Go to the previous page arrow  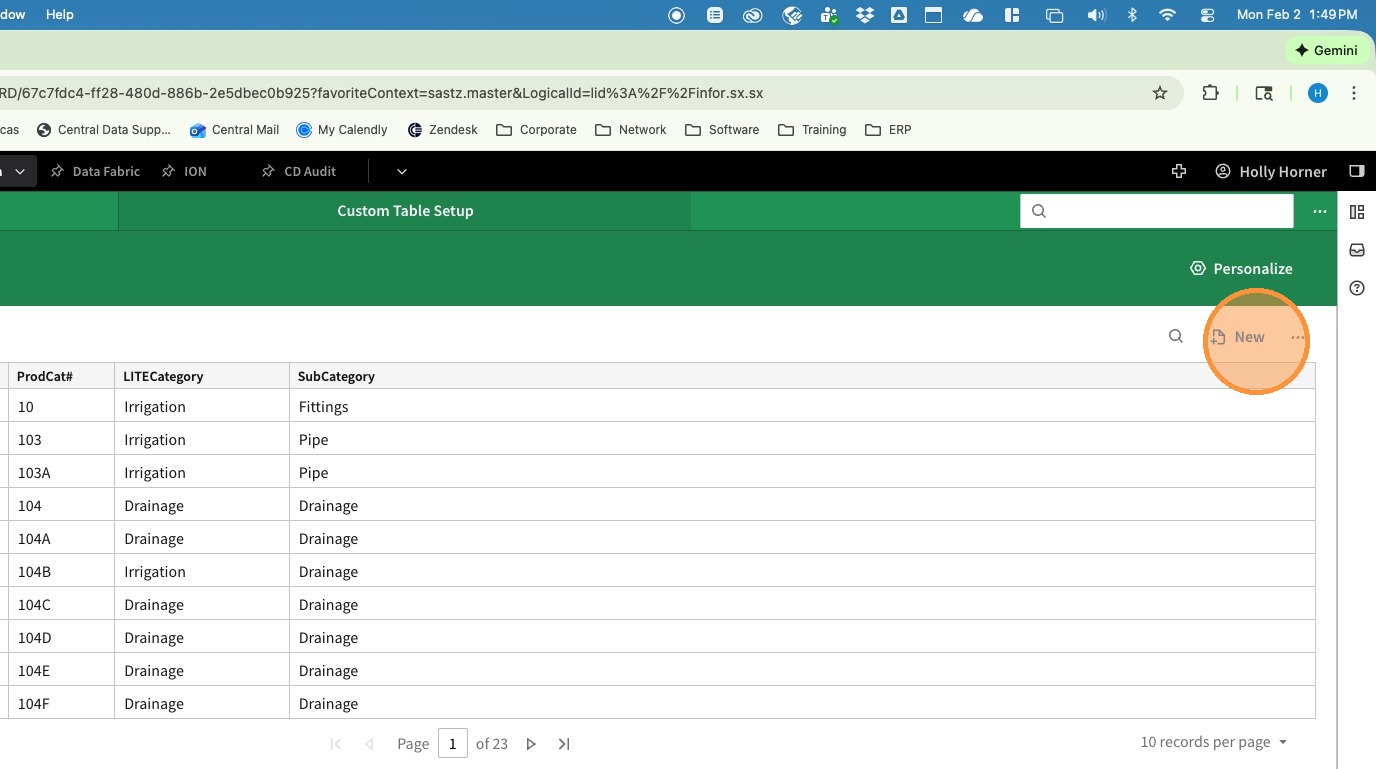click(369, 743)
